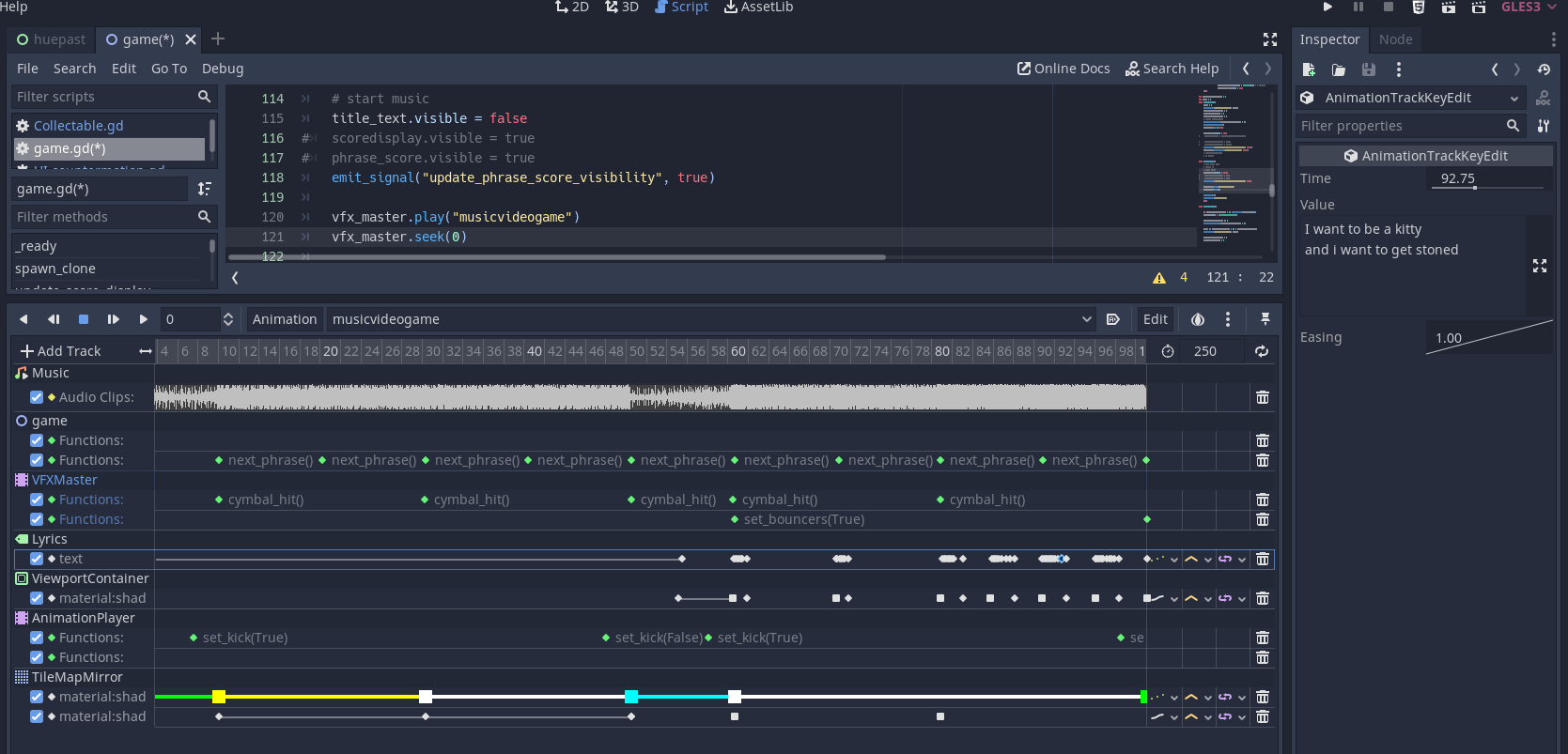Pin the animation panel
This screenshot has width=1568, height=754.
tap(1265, 319)
